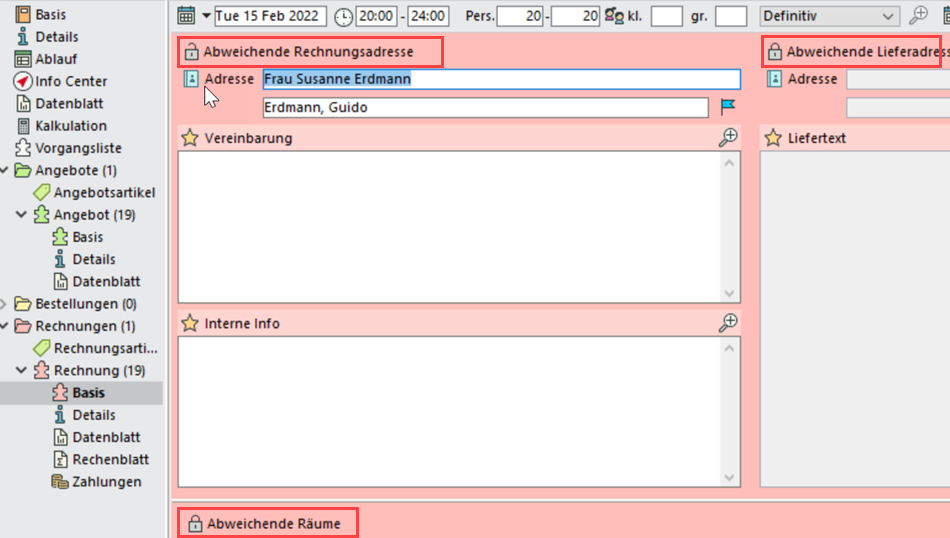Toggle the Abweichende Rechnungsadresse lock
Image resolution: width=950 pixels, height=538 pixels.
[x=190, y=52]
